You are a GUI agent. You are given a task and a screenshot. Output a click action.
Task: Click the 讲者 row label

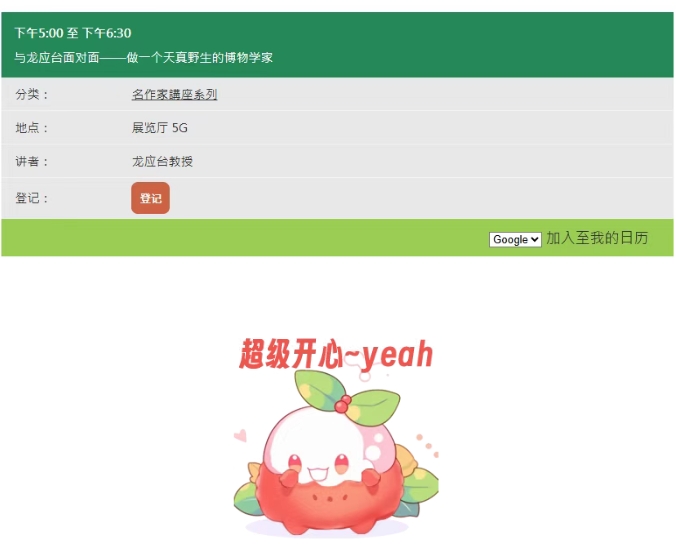(x=31, y=161)
